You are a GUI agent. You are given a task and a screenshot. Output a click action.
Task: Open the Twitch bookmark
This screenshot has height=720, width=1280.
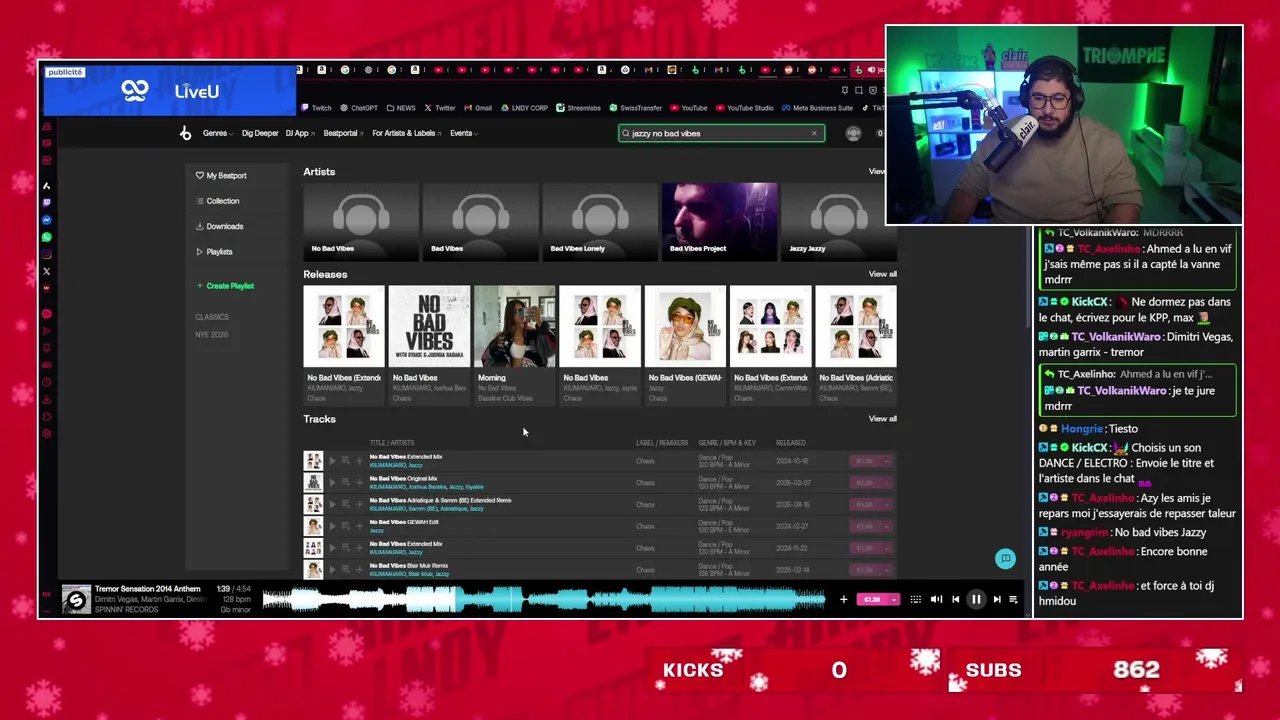(x=316, y=108)
